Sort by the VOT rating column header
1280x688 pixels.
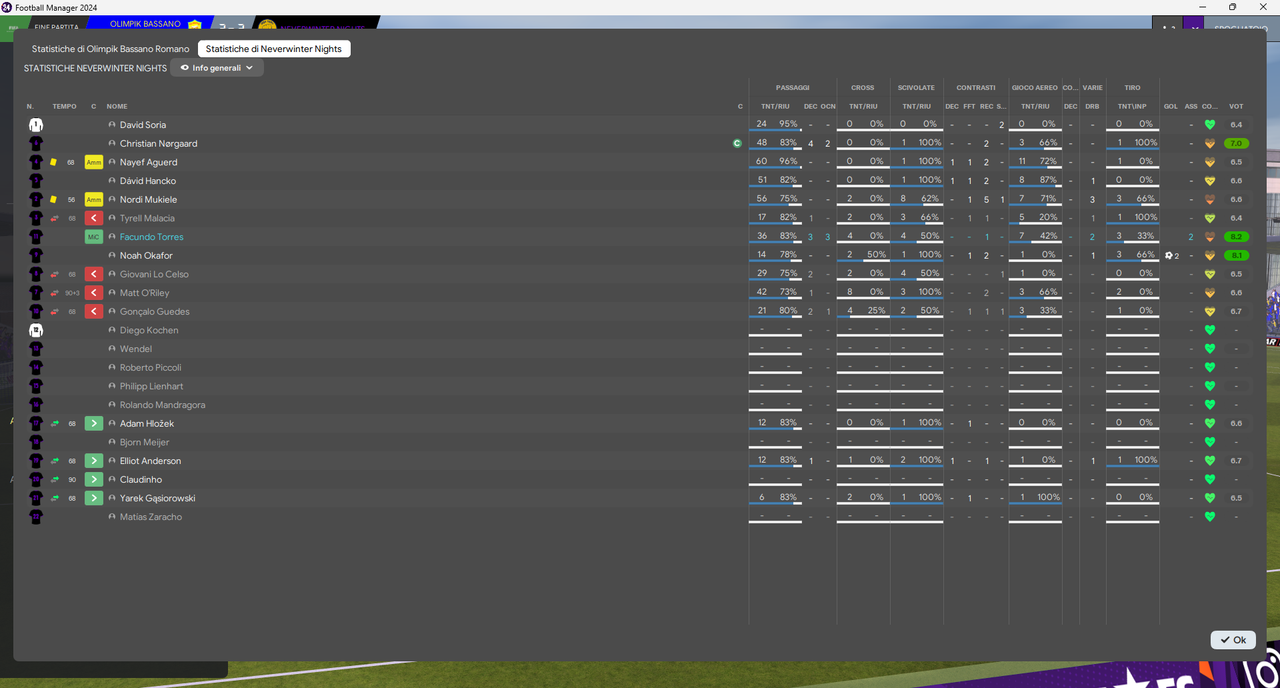(x=1236, y=106)
